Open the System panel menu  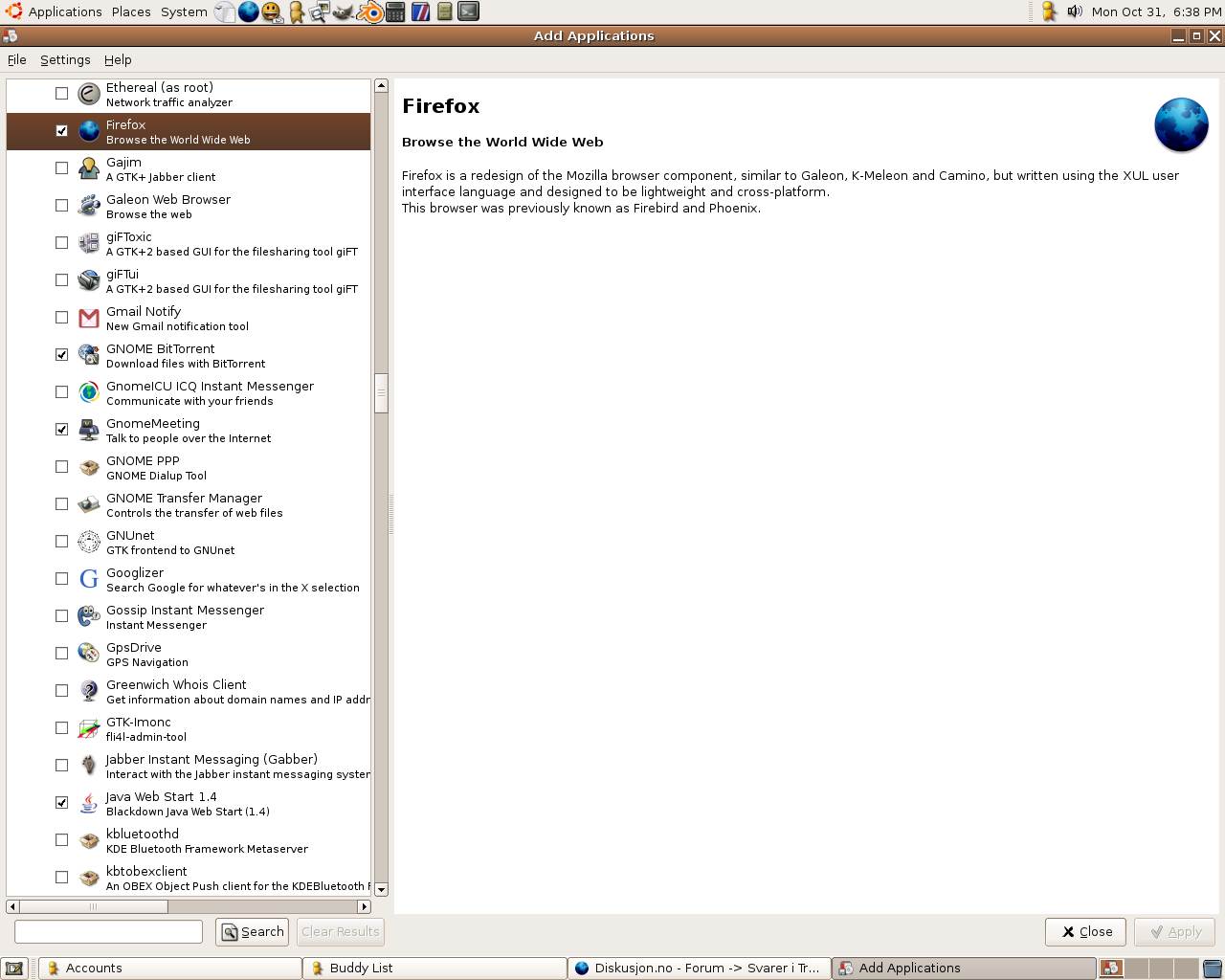pyautogui.click(x=184, y=11)
